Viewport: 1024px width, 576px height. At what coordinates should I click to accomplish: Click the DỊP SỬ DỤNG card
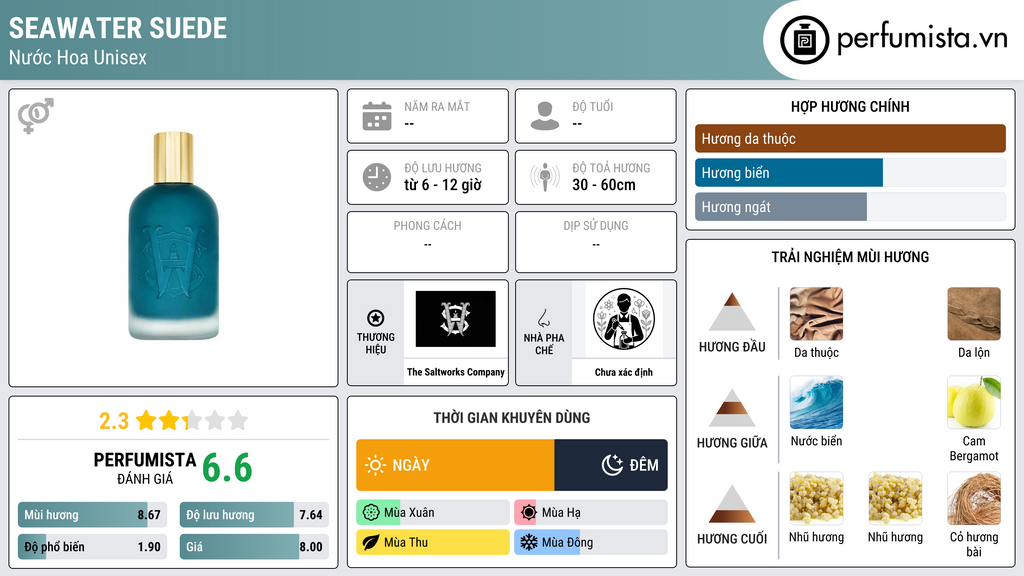click(596, 242)
